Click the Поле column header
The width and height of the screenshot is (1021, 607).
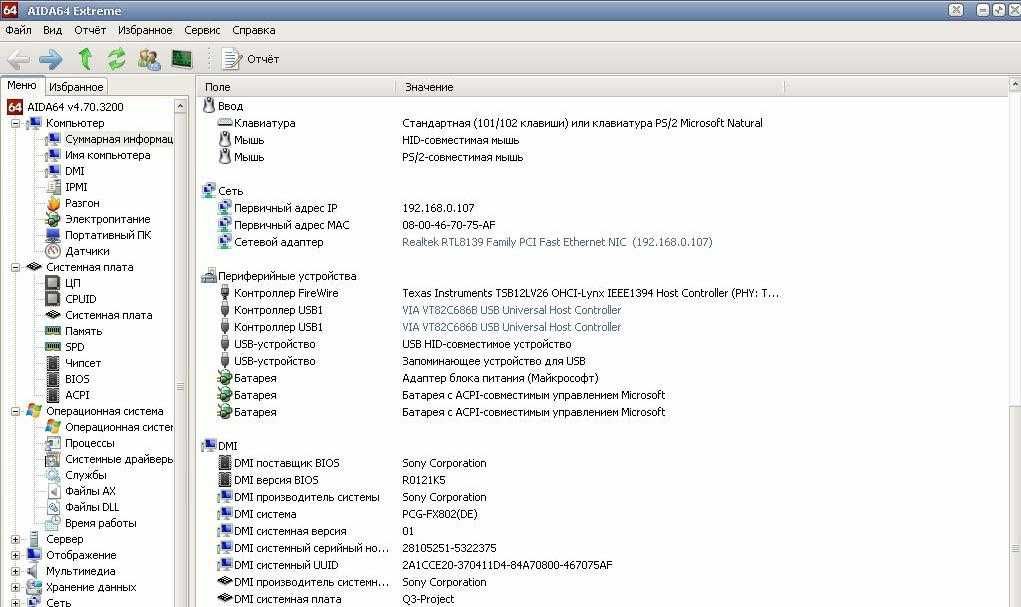[x=296, y=87]
